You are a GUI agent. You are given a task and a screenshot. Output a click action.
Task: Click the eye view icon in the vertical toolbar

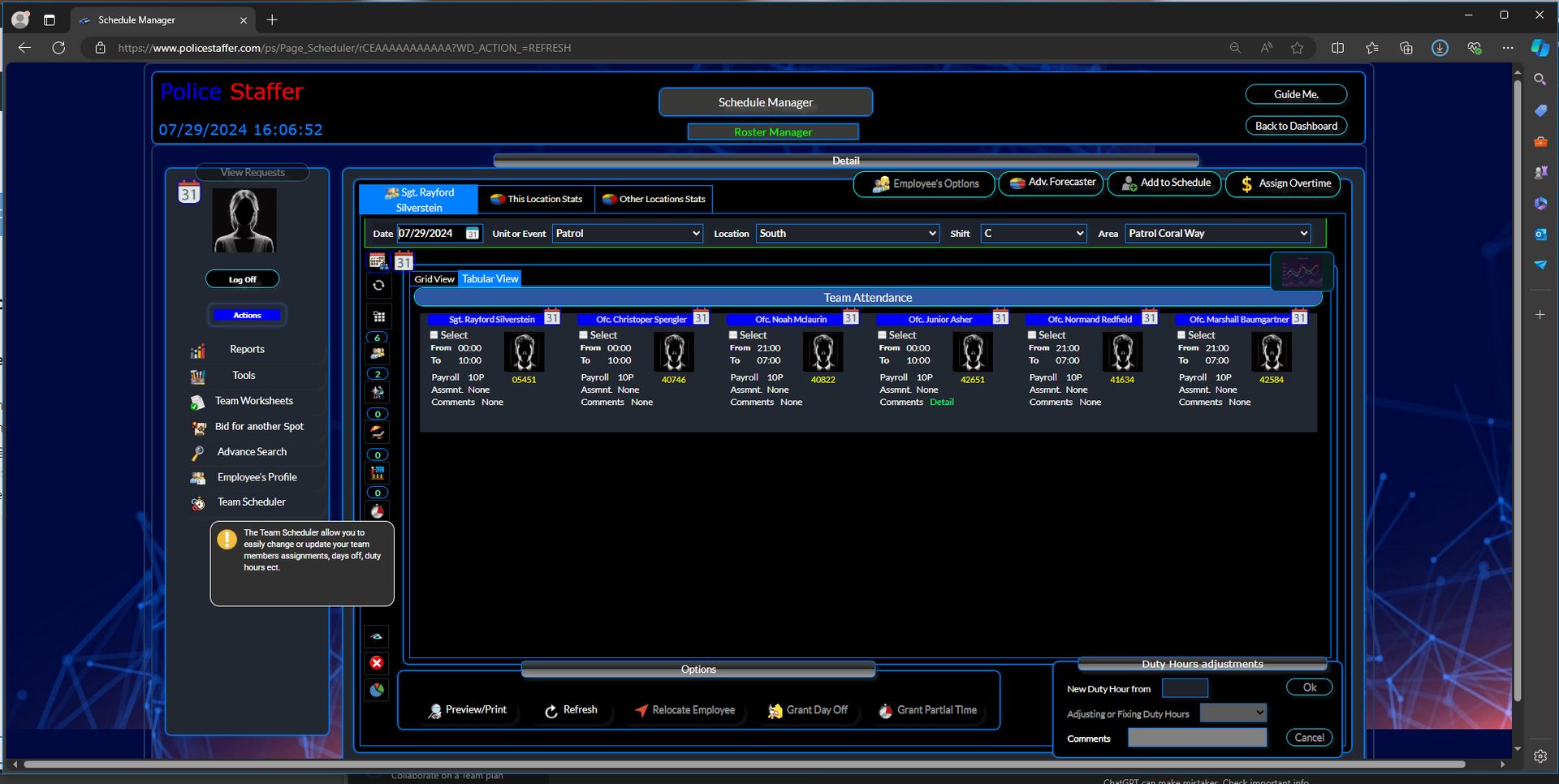click(x=377, y=637)
